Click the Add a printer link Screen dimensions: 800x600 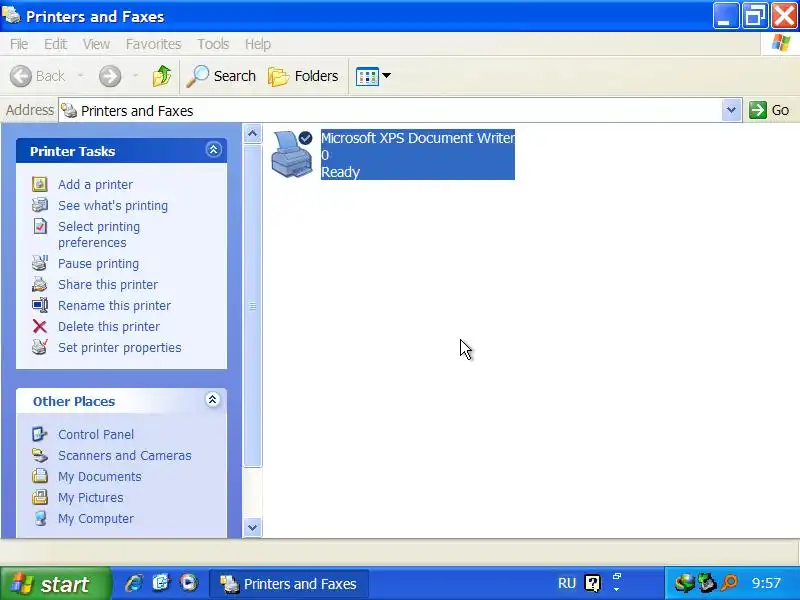[95, 184]
